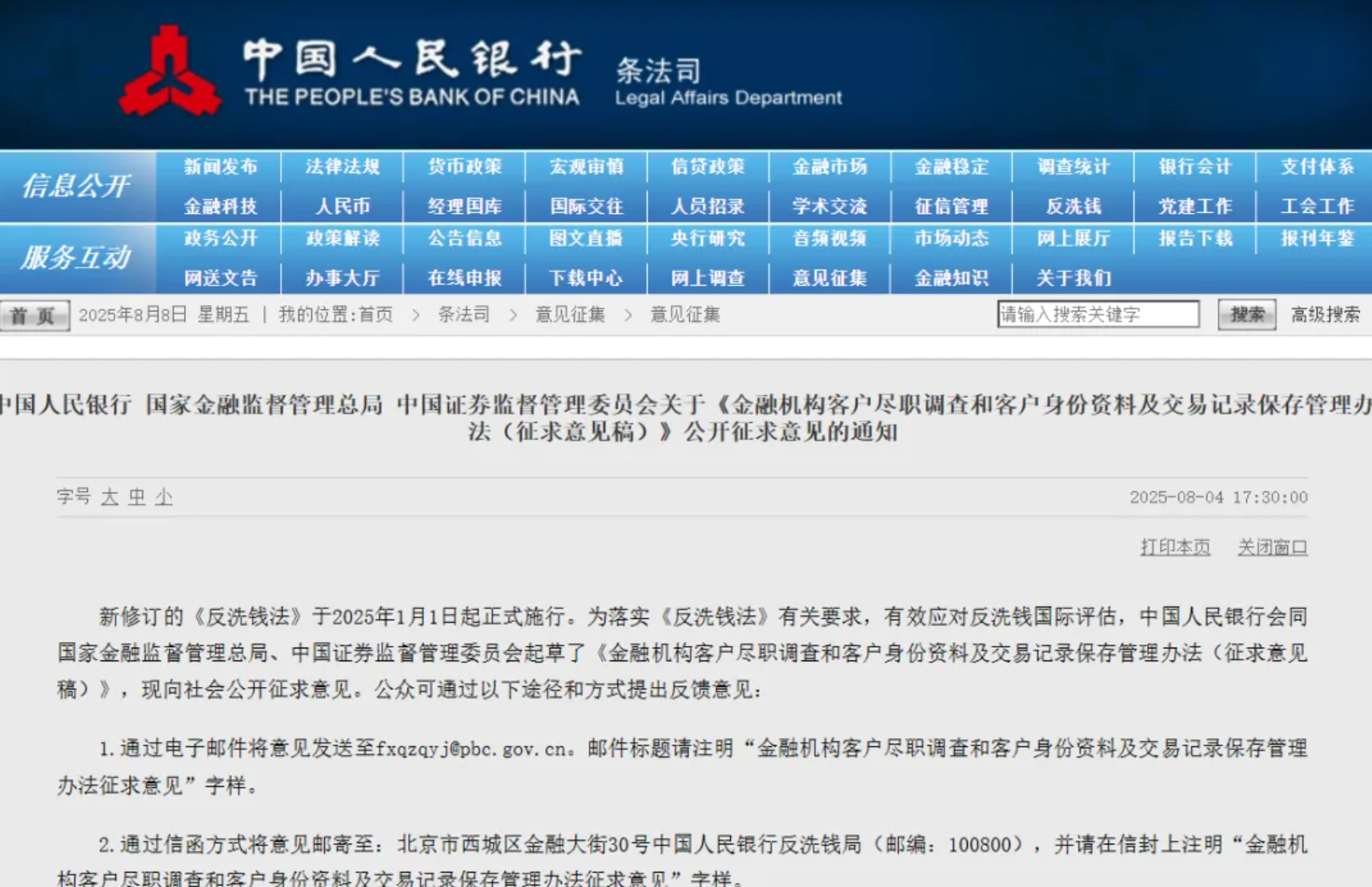
Task: Click the first 意见征集 breadcrumb link
Action: point(571,315)
